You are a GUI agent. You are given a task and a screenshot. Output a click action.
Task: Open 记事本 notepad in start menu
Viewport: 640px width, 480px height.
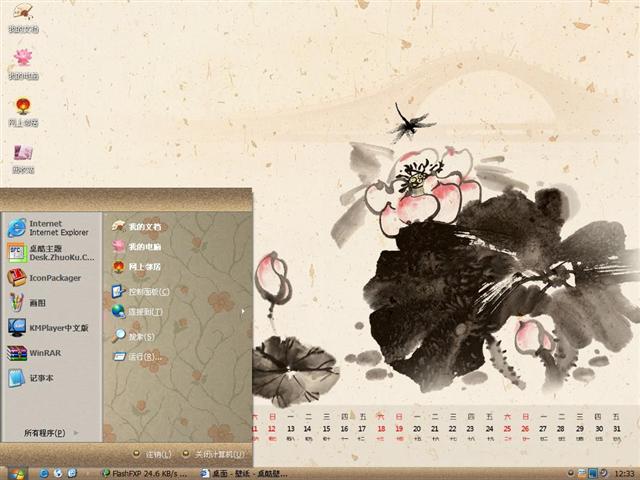click(31, 378)
